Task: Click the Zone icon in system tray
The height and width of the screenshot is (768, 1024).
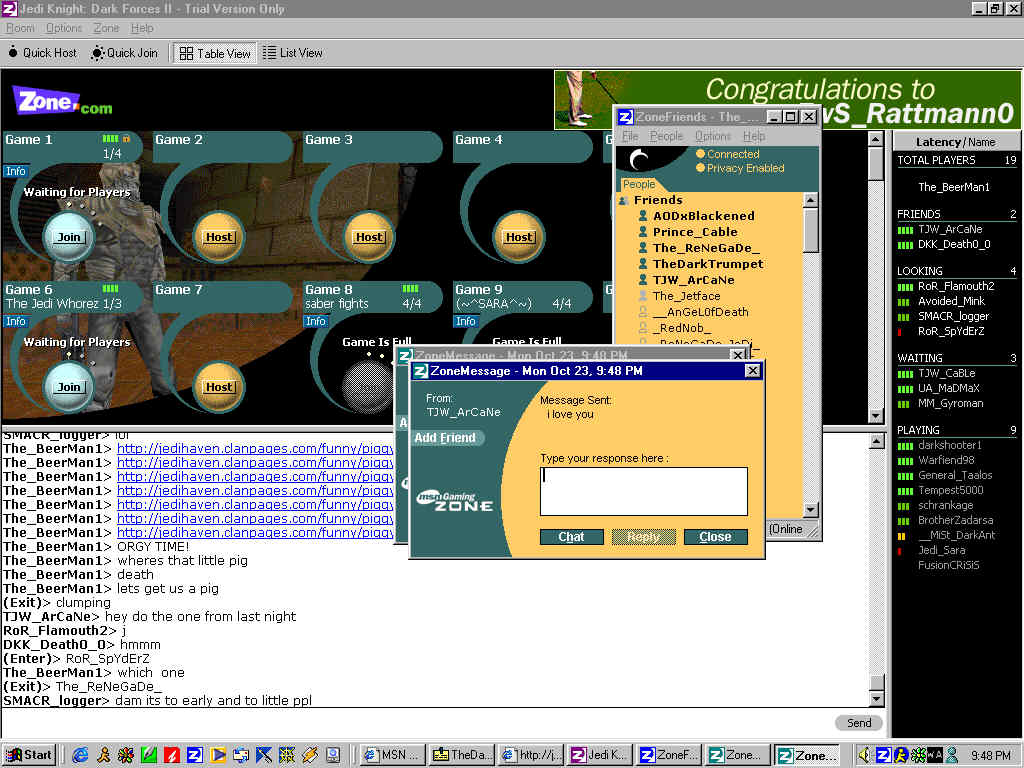Action: click(882, 756)
